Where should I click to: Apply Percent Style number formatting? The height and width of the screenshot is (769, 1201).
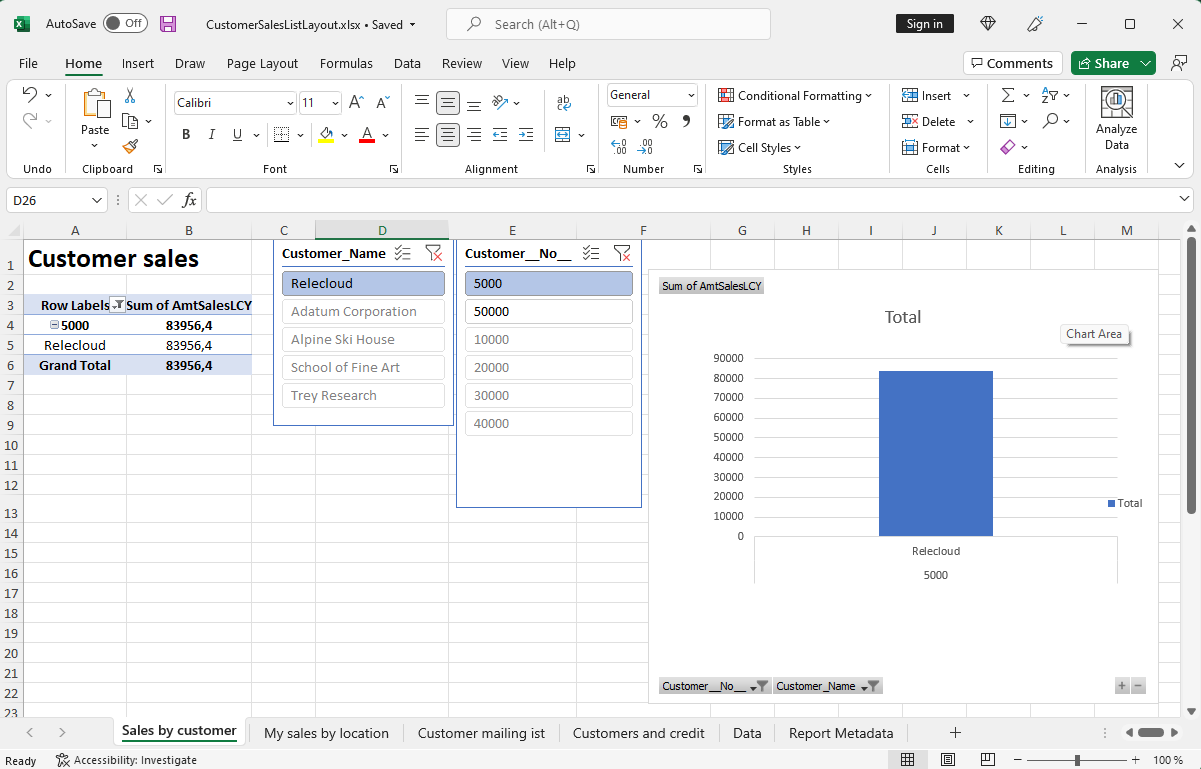(659, 121)
